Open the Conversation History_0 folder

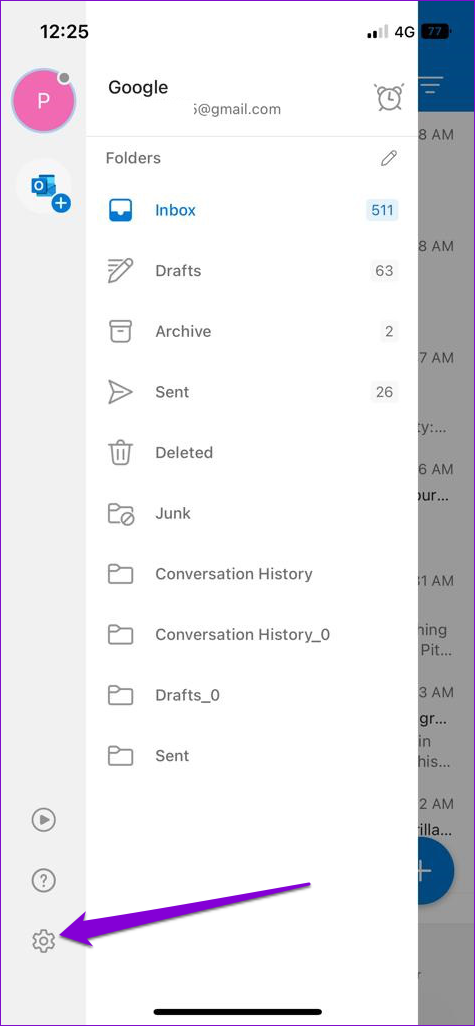[252, 635]
